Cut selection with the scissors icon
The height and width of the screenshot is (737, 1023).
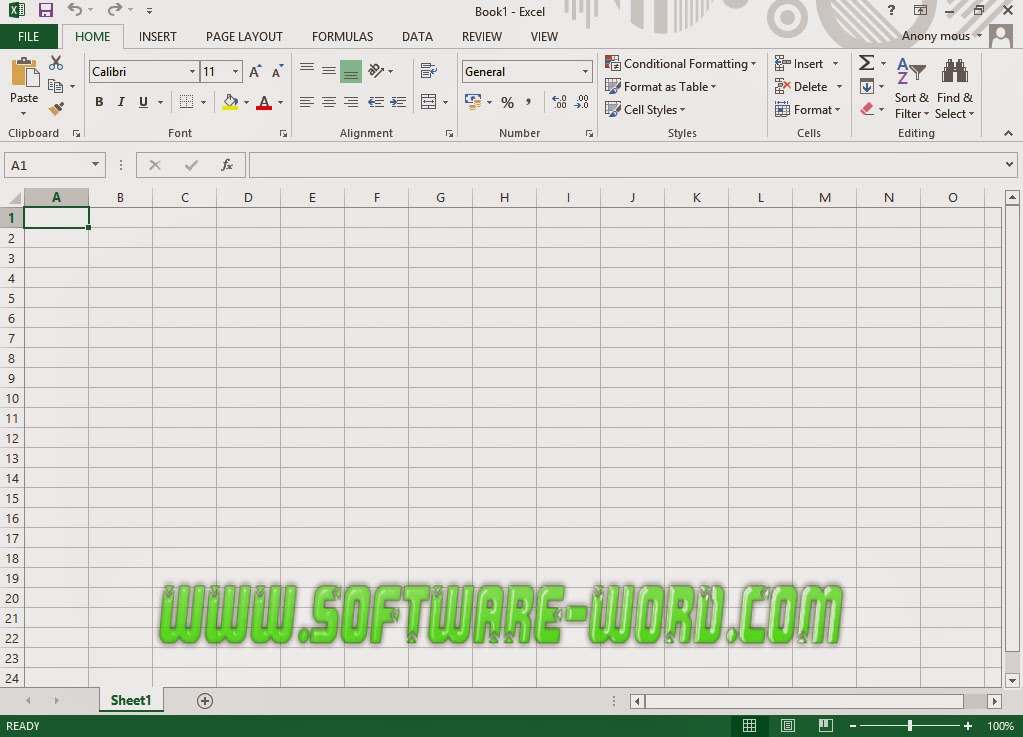[x=56, y=63]
